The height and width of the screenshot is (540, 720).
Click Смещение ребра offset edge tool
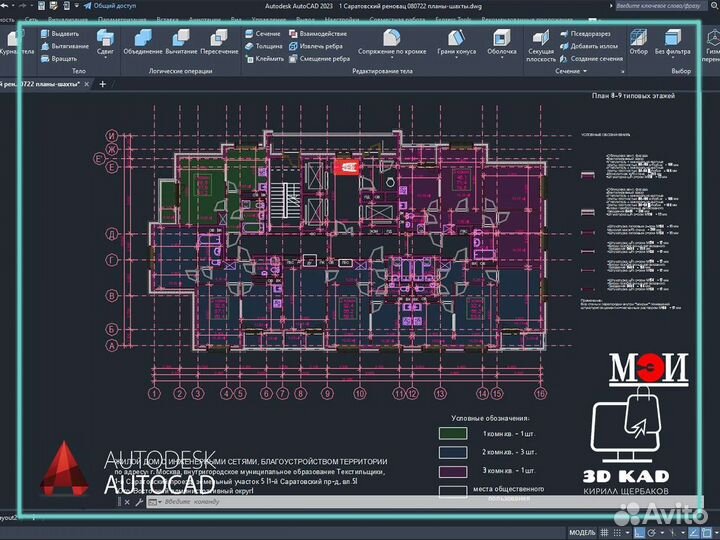[x=320, y=58]
